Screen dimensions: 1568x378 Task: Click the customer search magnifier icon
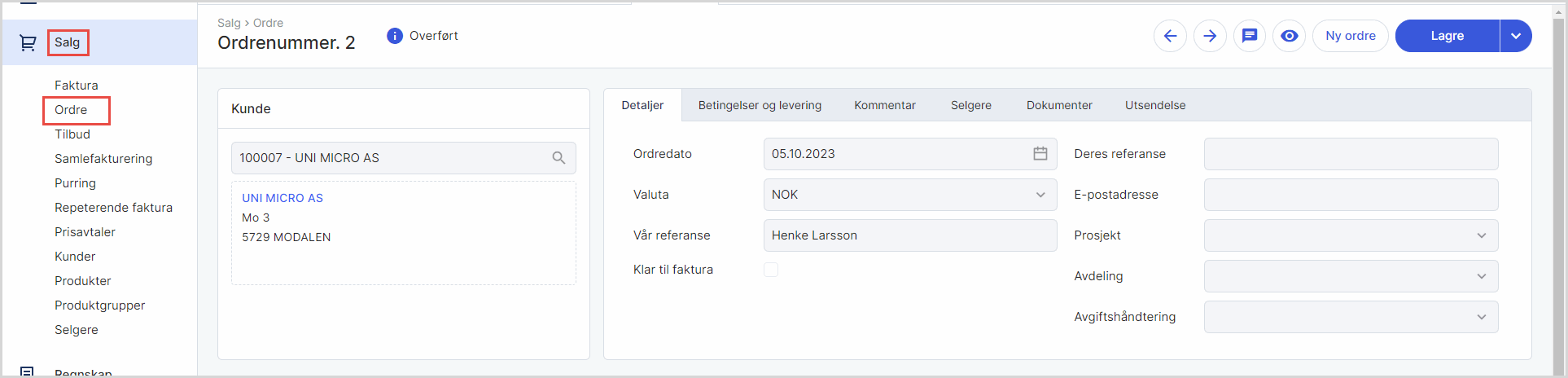(x=558, y=158)
